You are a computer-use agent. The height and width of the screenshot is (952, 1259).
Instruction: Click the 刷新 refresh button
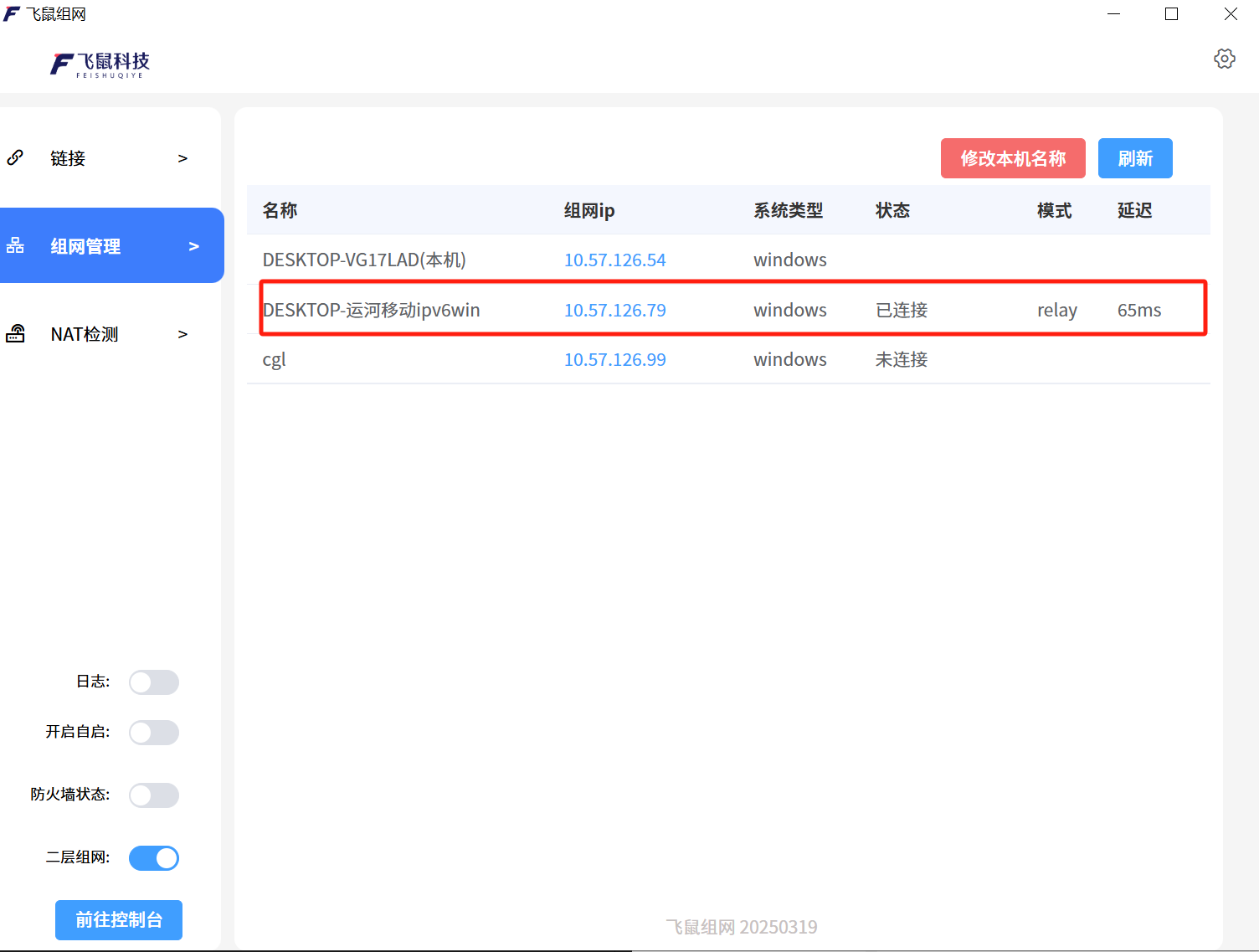click(1135, 158)
